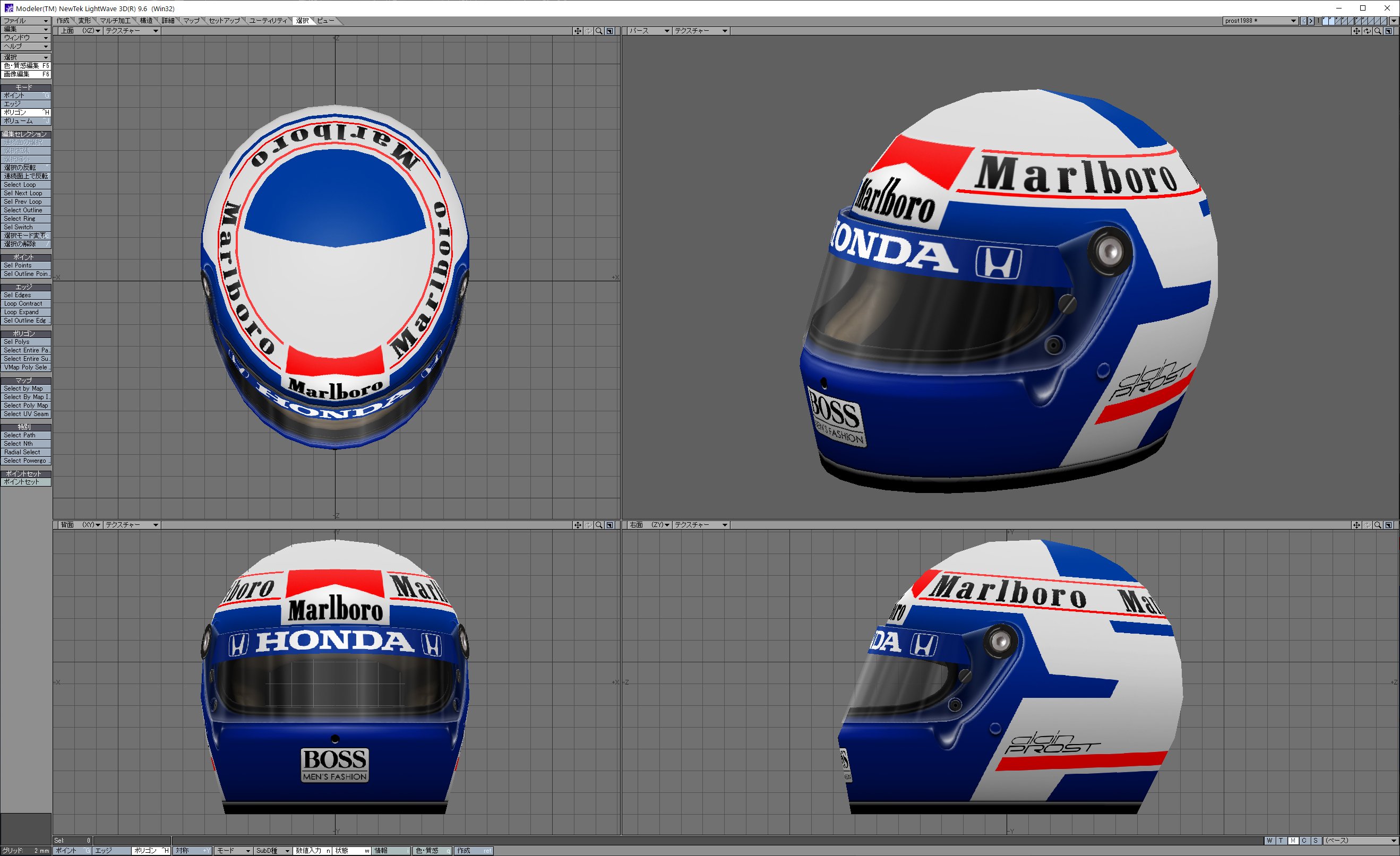Screen dimensions: 1400x856
Task: Open 画像編集 image editor
Action: pos(25,74)
